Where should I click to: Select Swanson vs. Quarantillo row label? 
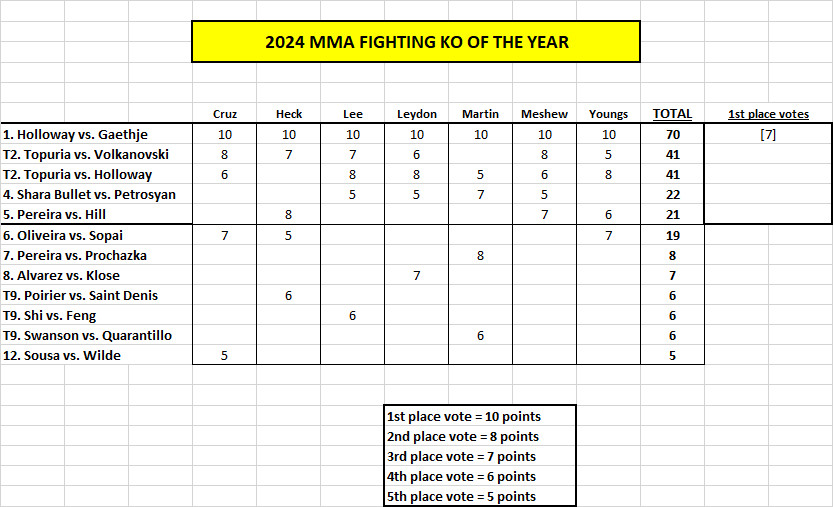(x=88, y=336)
